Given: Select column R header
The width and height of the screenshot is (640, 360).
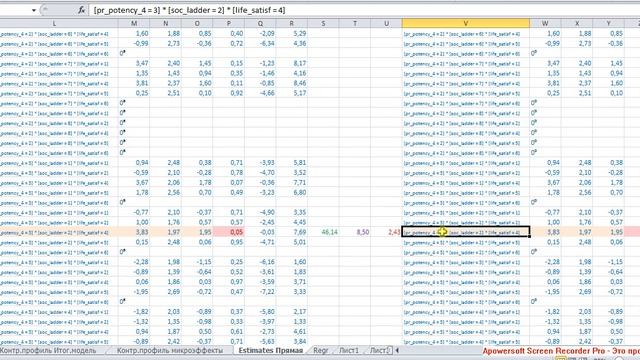Looking at the screenshot, I should click(x=291, y=24).
